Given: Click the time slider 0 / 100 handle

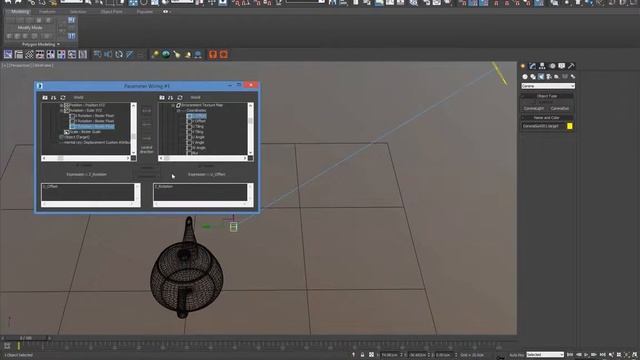Looking at the screenshot, I should tap(26, 338).
